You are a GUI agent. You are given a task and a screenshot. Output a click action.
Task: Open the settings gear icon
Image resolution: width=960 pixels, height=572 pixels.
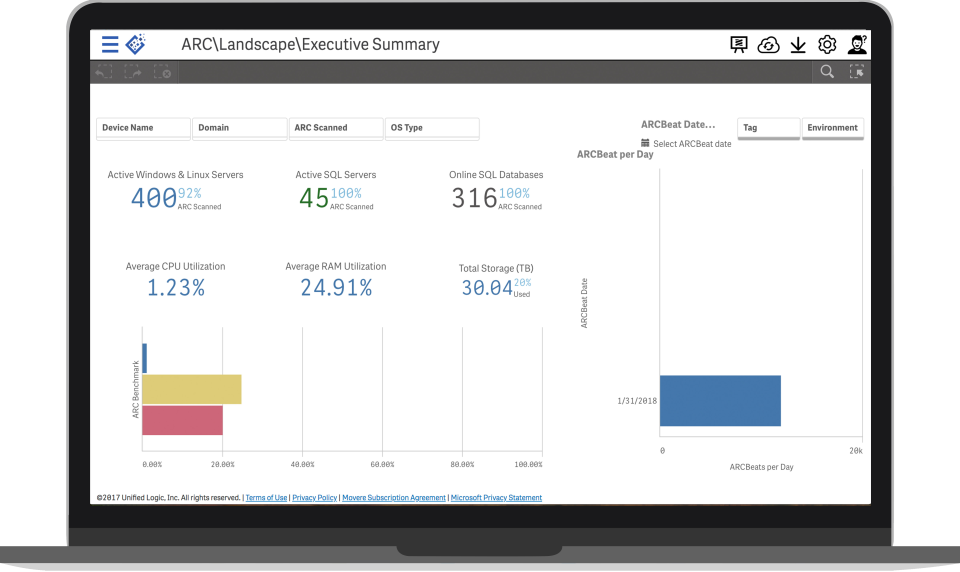pyautogui.click(x=827, y=45)
